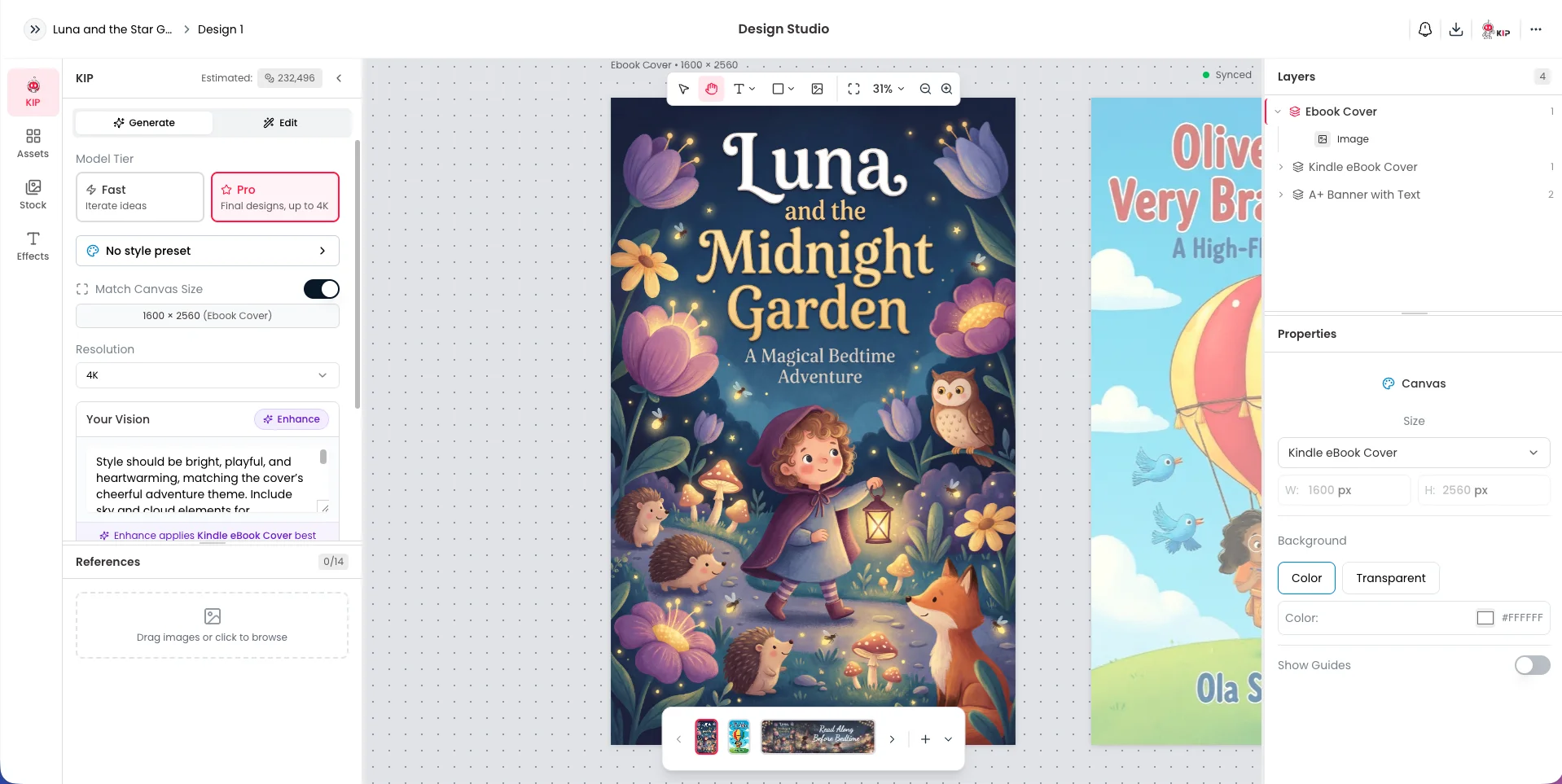1562x784 pixels.
Task: Open the Resolution 4K dropdown
Action: [x=208, y=375]
